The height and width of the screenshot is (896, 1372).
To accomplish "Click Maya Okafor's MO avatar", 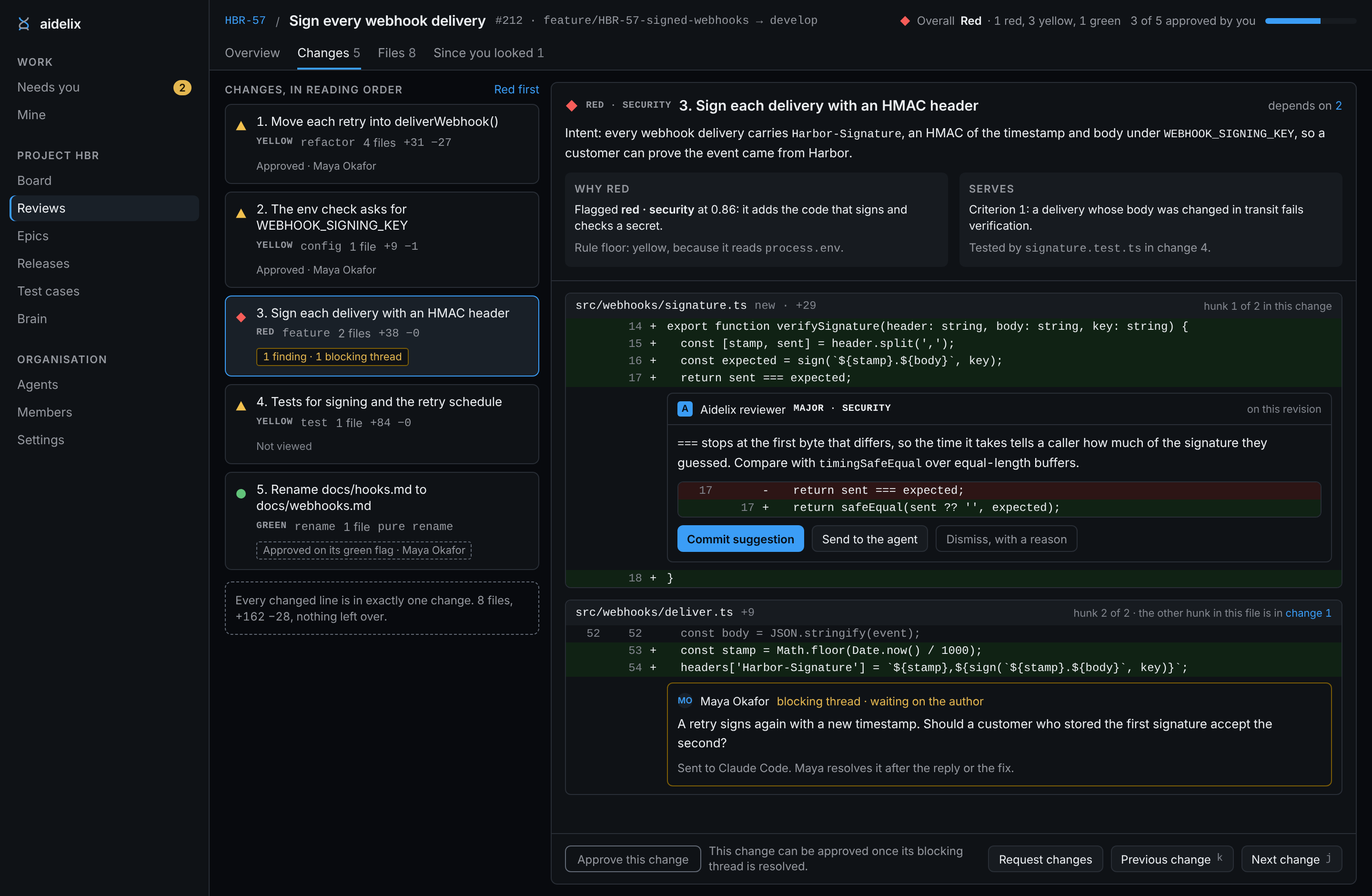I will coord(684,701).
